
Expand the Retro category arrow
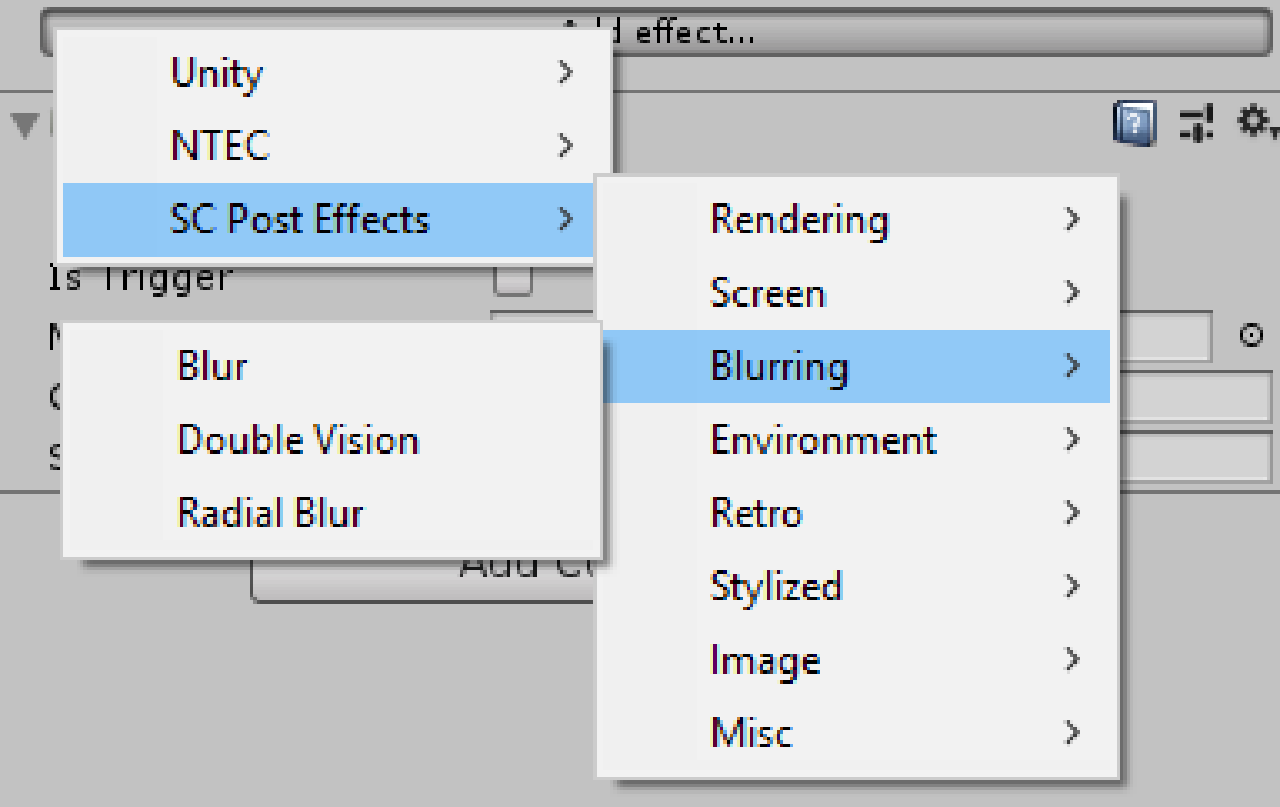click(1072, 513)
